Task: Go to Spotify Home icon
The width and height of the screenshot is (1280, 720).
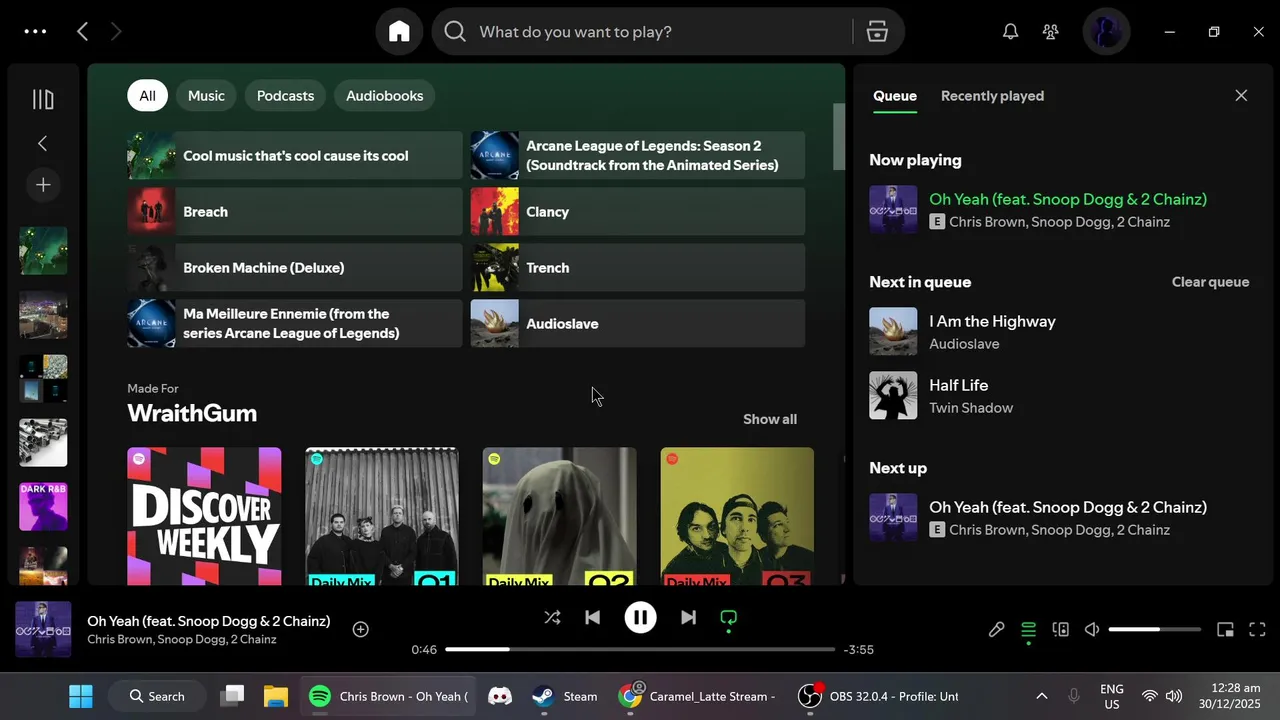Action: tap(399, 32)
